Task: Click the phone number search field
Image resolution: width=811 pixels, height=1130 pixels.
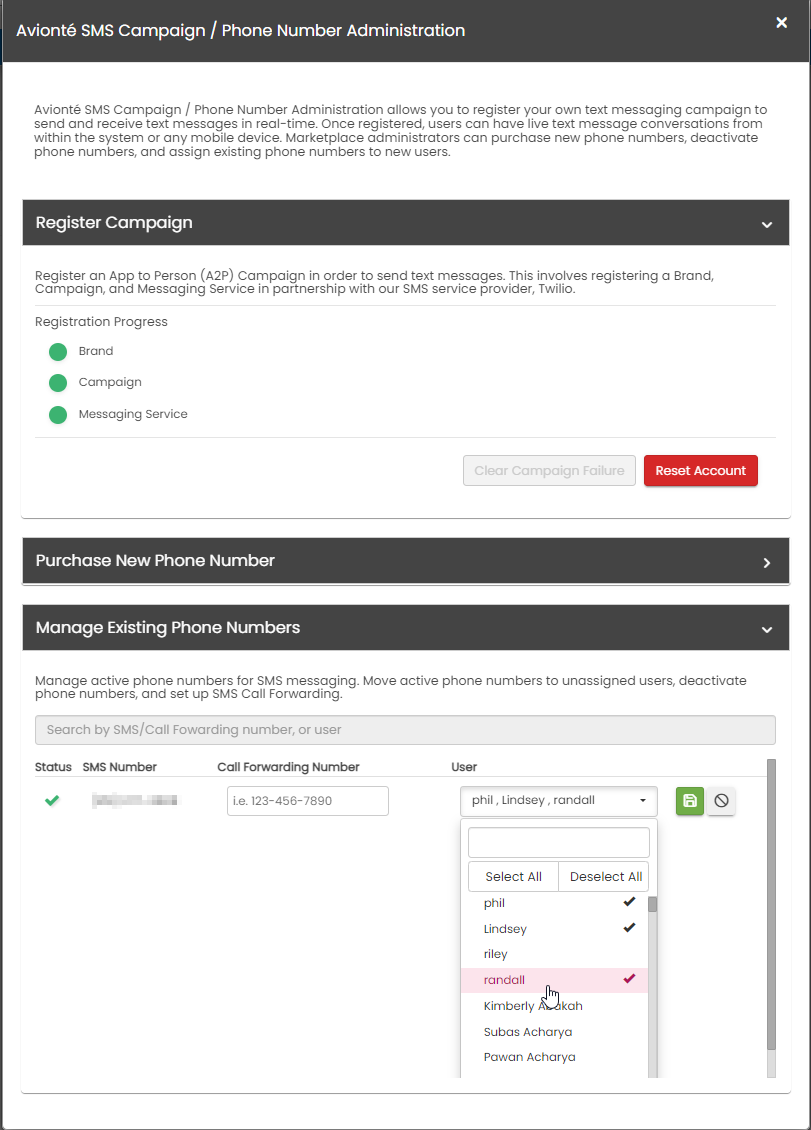Action: point(405,730)
